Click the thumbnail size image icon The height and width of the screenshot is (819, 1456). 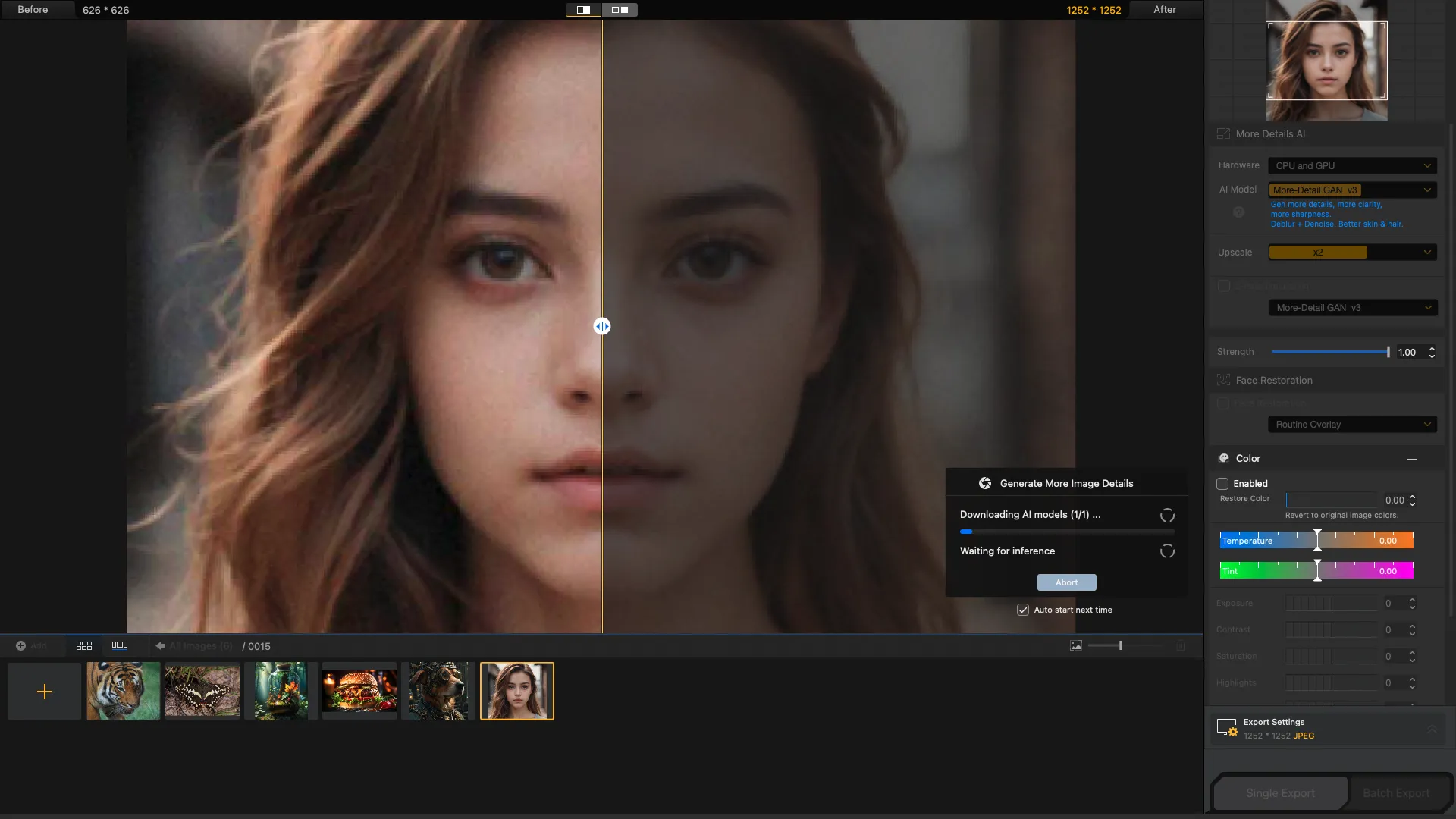point(1075,645)
